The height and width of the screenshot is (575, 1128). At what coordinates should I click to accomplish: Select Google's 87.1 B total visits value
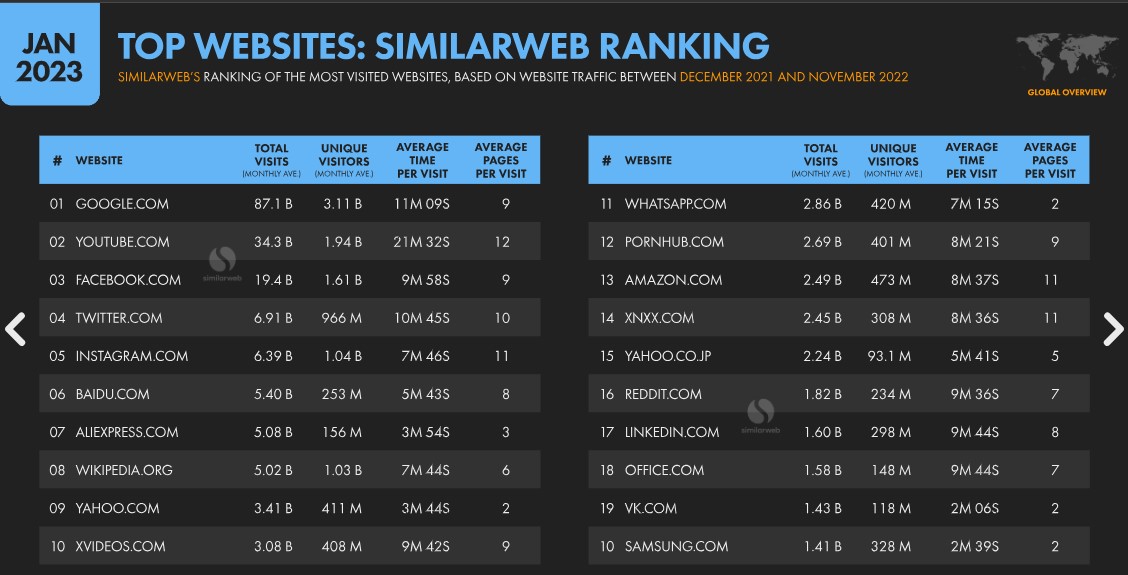coord(273,204)
